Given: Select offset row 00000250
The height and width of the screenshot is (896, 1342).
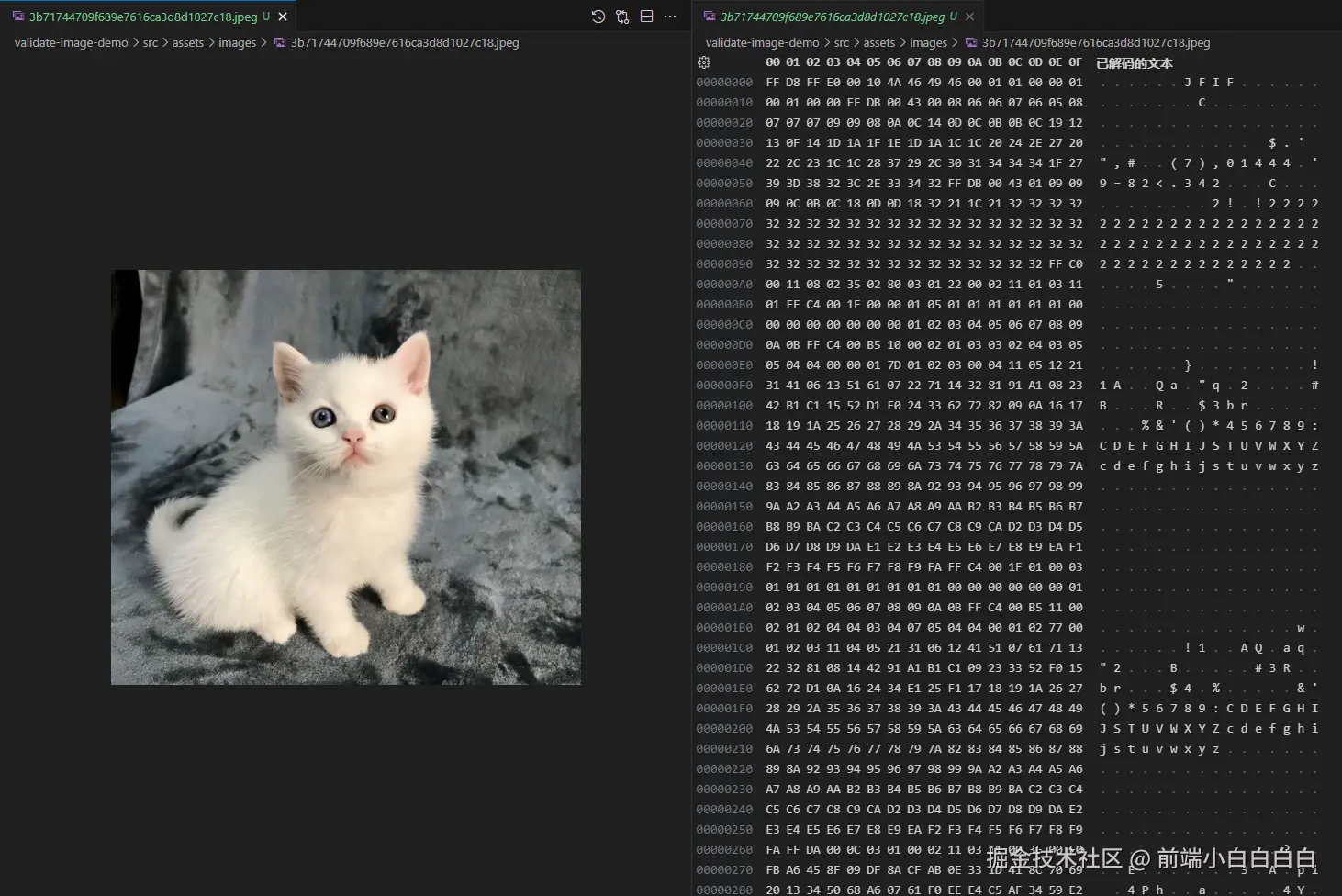Looking at the screenshot, I should coord(724,830).
